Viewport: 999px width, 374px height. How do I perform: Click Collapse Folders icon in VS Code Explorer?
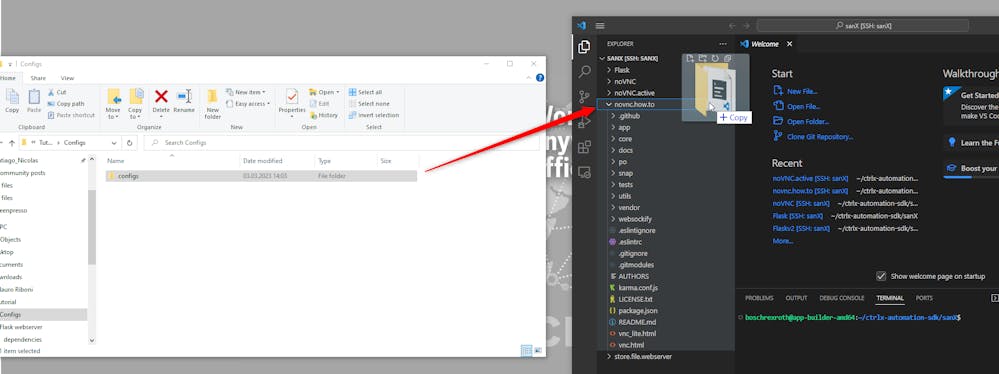pyautogui.click(x=727, y=59)
